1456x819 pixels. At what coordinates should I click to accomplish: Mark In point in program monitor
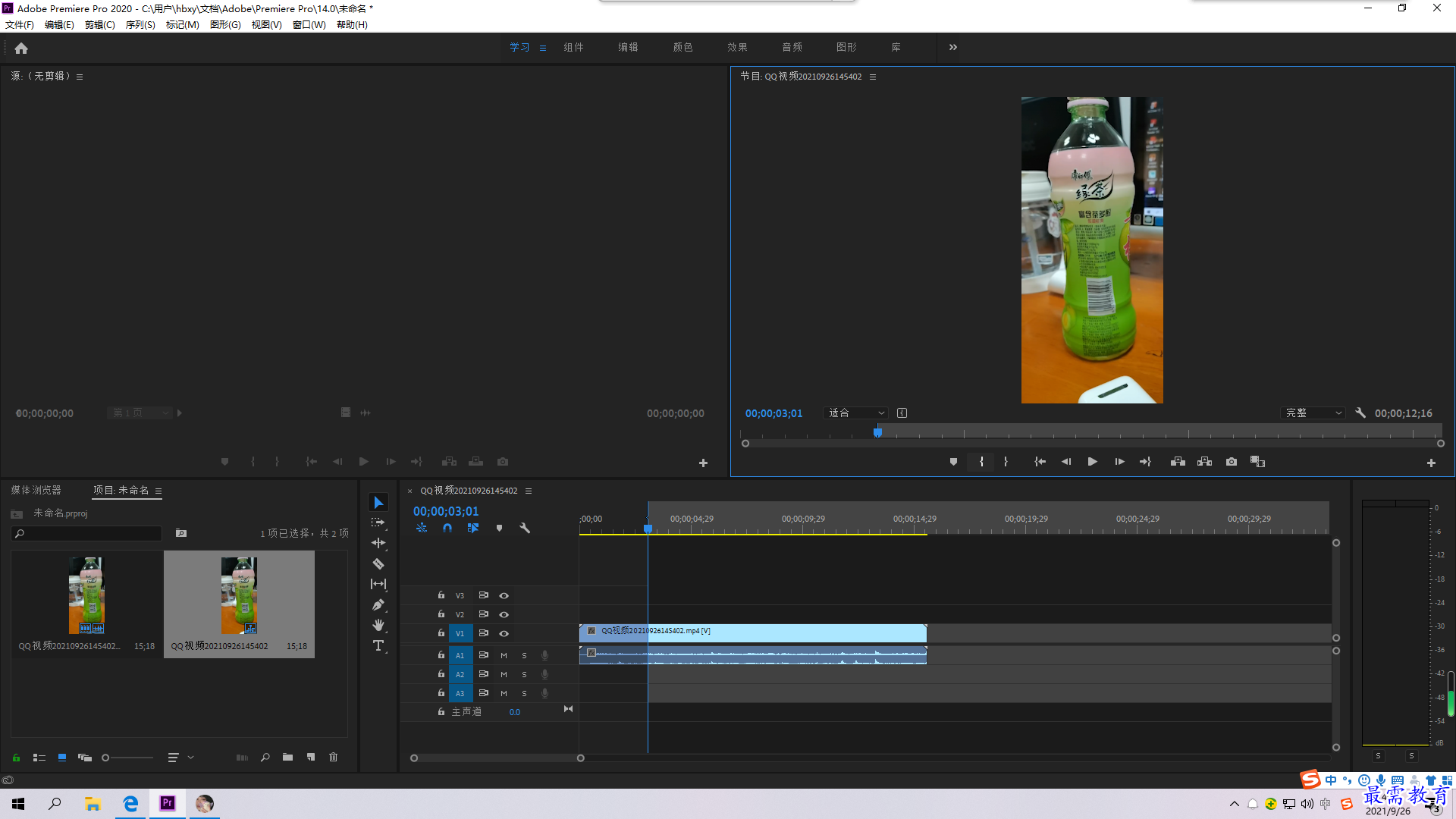[x=981, y=462]
